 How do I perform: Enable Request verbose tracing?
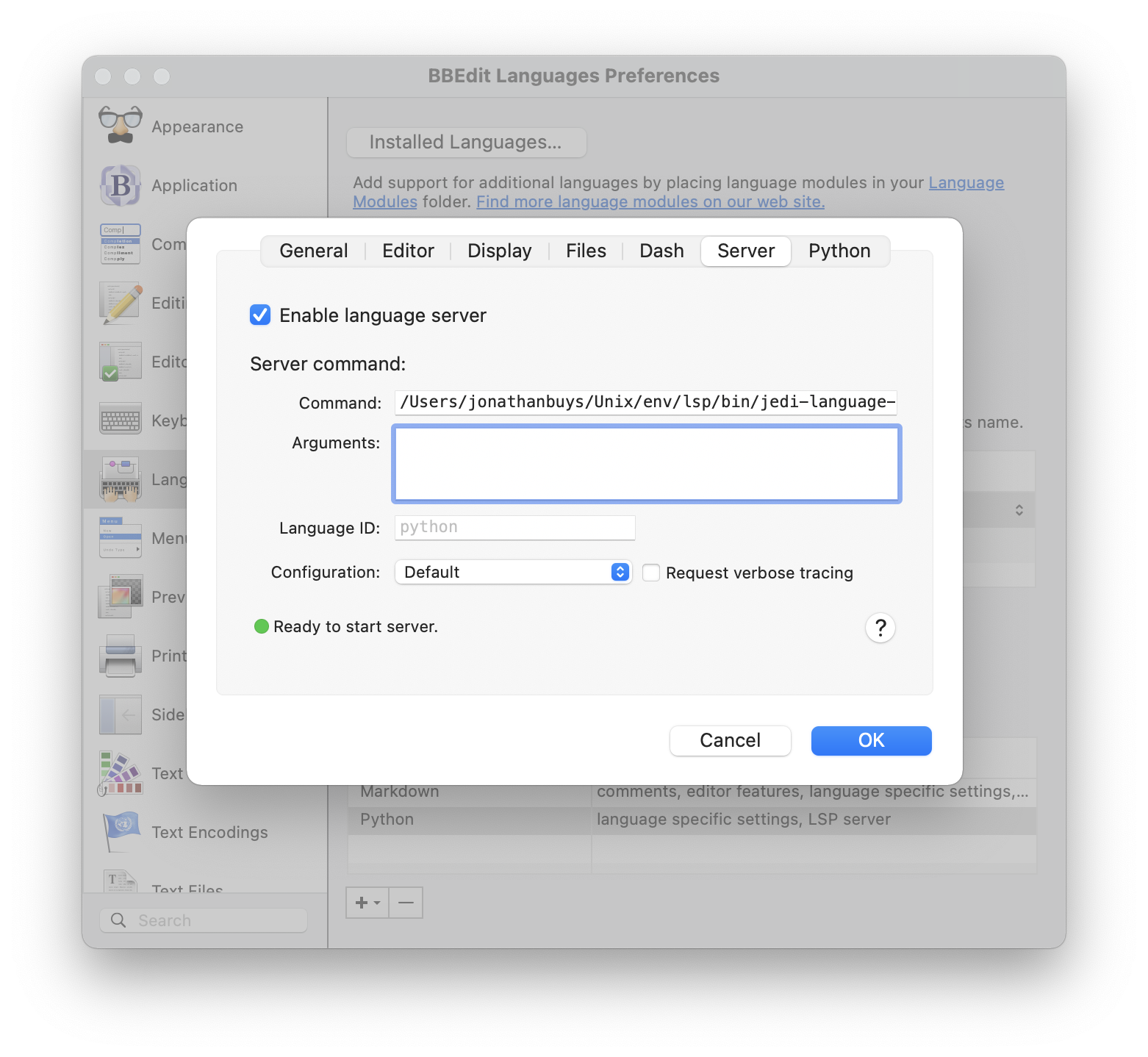coord(651,572)
